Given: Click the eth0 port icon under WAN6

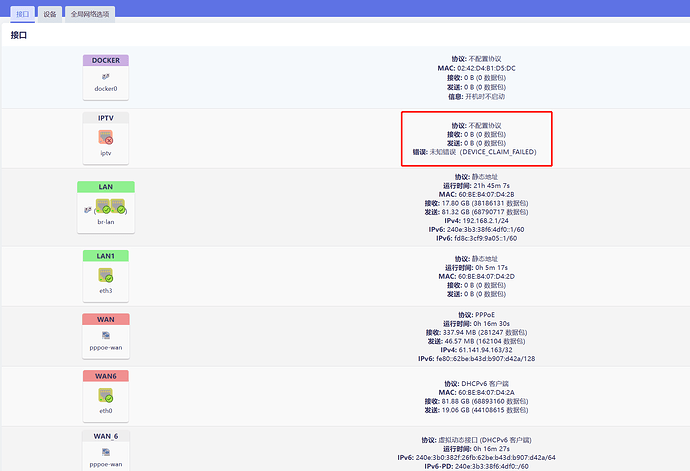Looking at the screenshot, I should (x=105, y=397).
